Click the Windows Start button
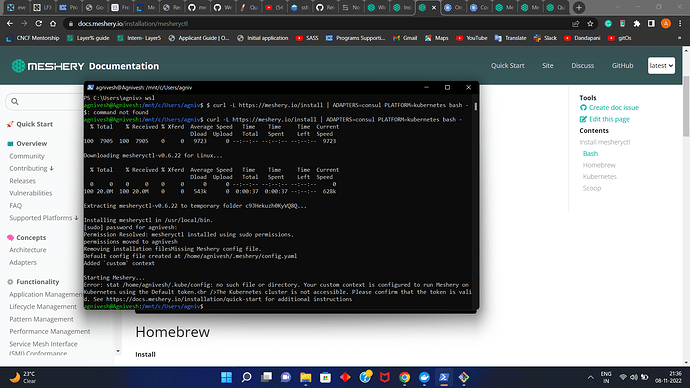 point(227,377)
